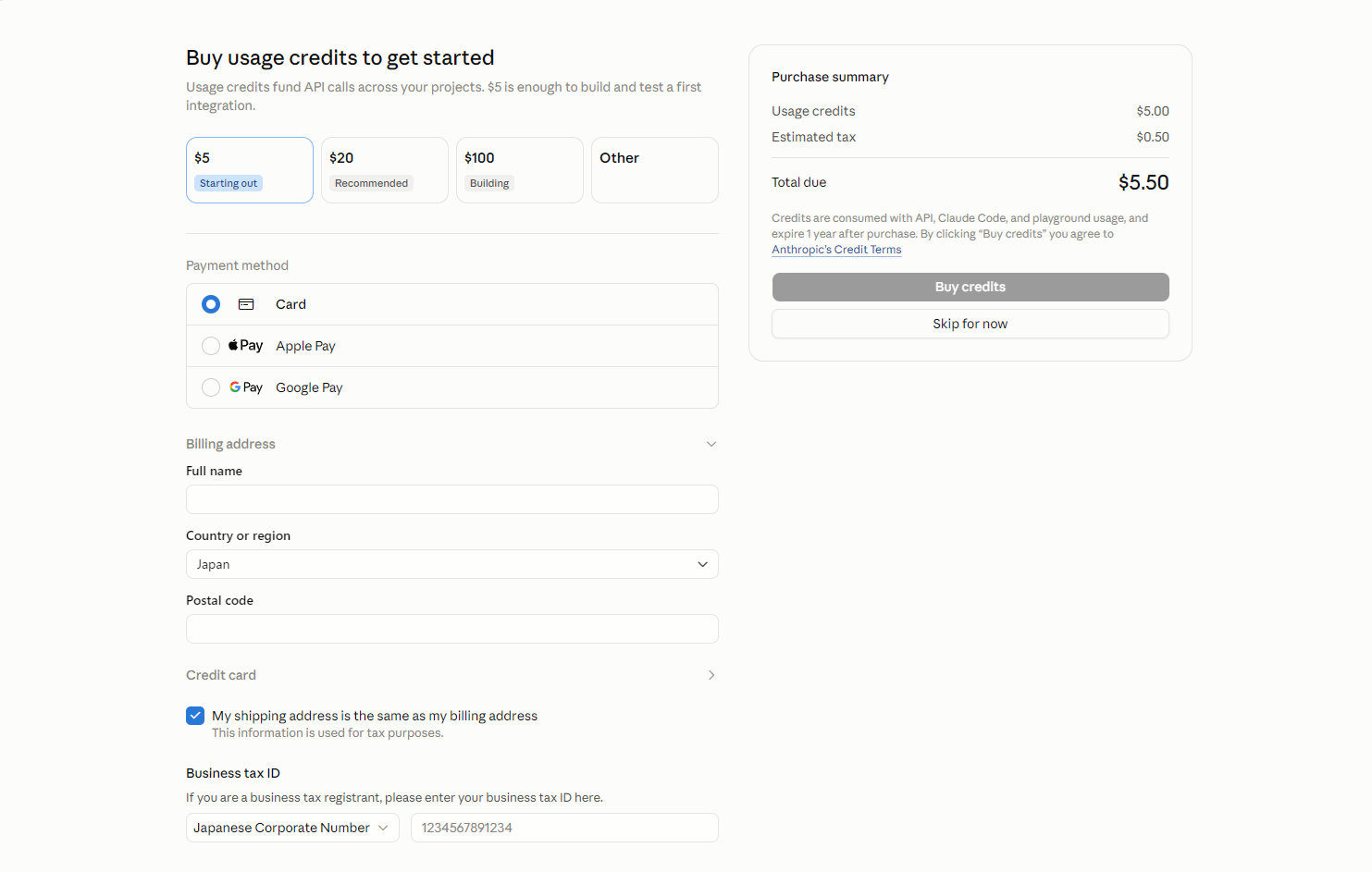1372x872 pixels.
Task: Choose the $100 Building credit option
Action: click(520, 170)
